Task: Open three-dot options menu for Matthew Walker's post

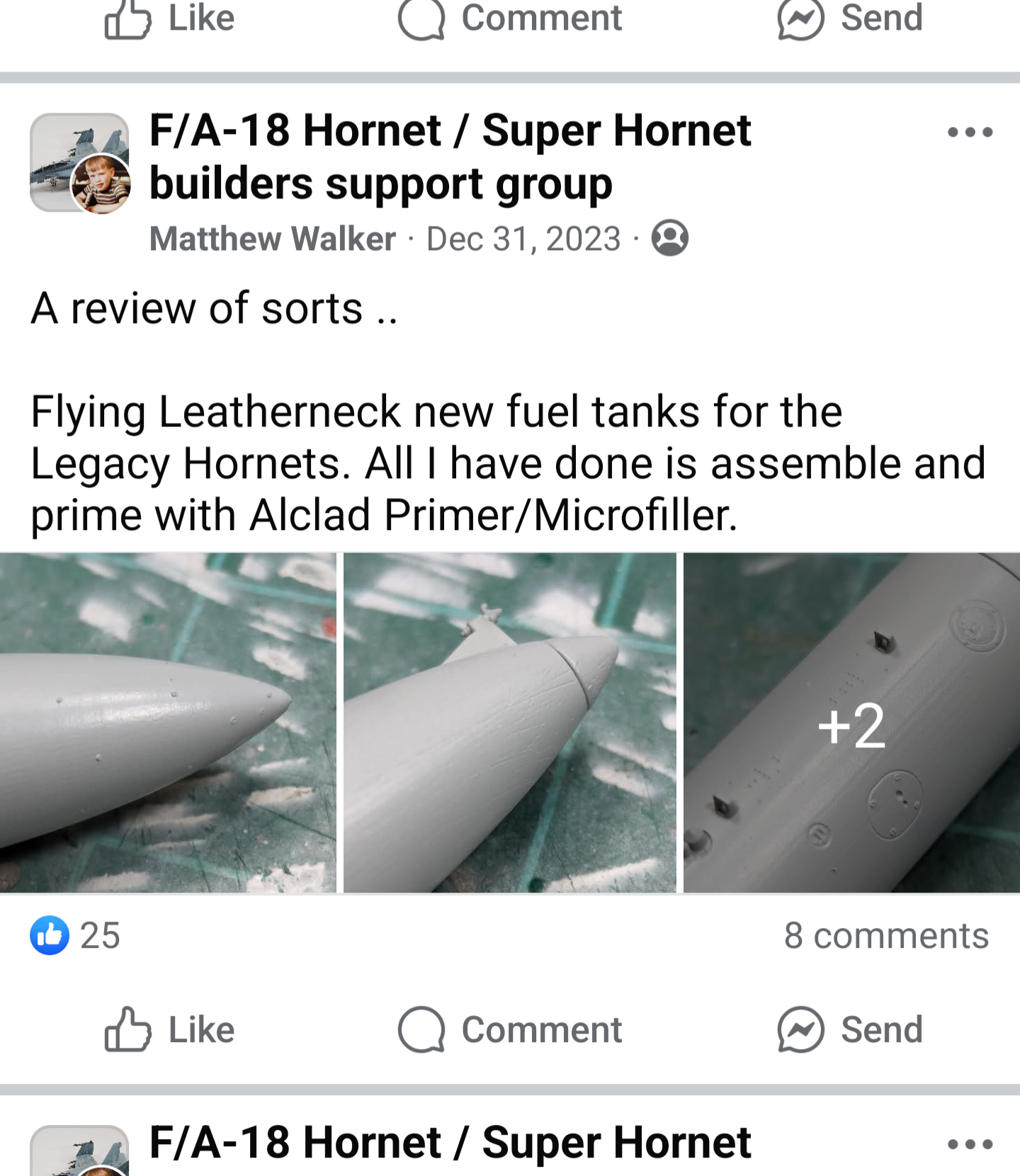Action: pos(970,132)
